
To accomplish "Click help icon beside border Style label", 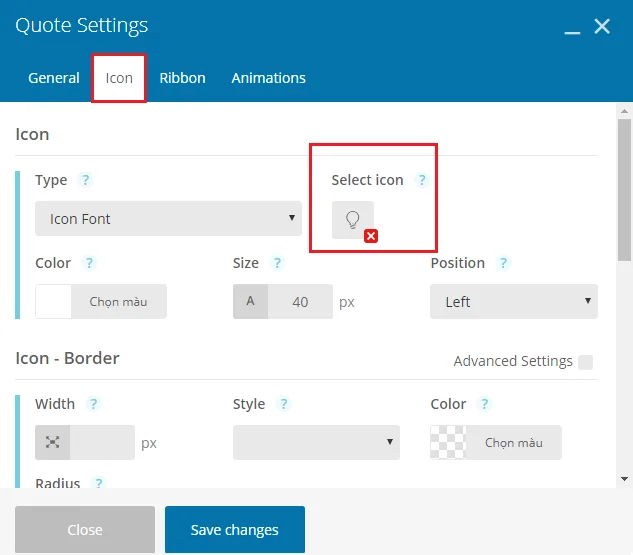I will coord(284,404).
